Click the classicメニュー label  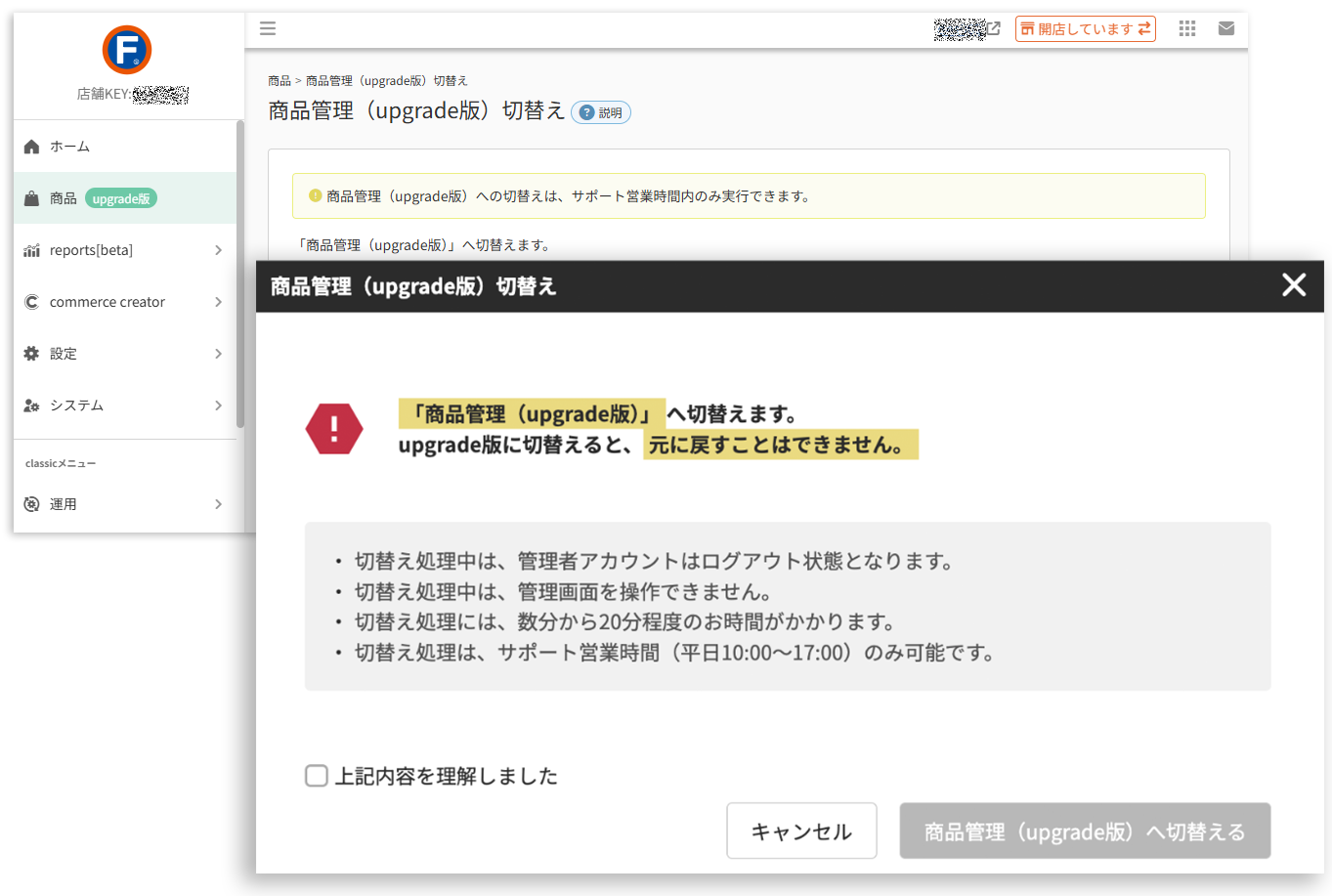[61, 463]
